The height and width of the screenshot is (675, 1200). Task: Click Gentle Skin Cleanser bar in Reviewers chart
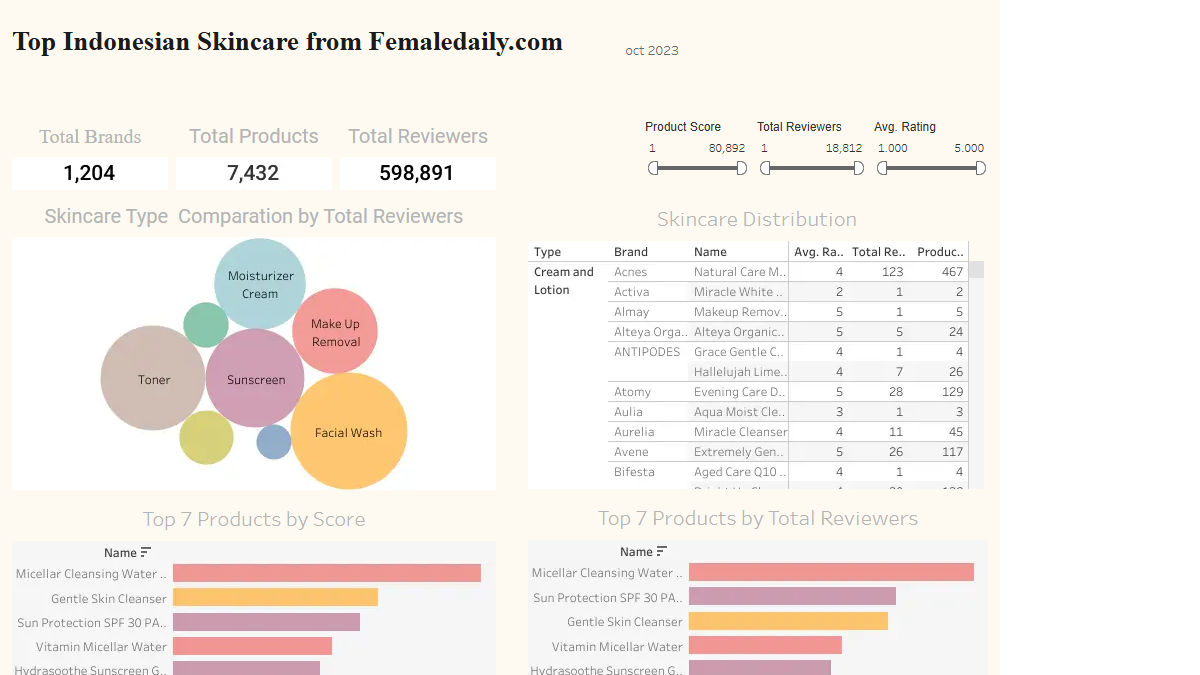[788, 621]
